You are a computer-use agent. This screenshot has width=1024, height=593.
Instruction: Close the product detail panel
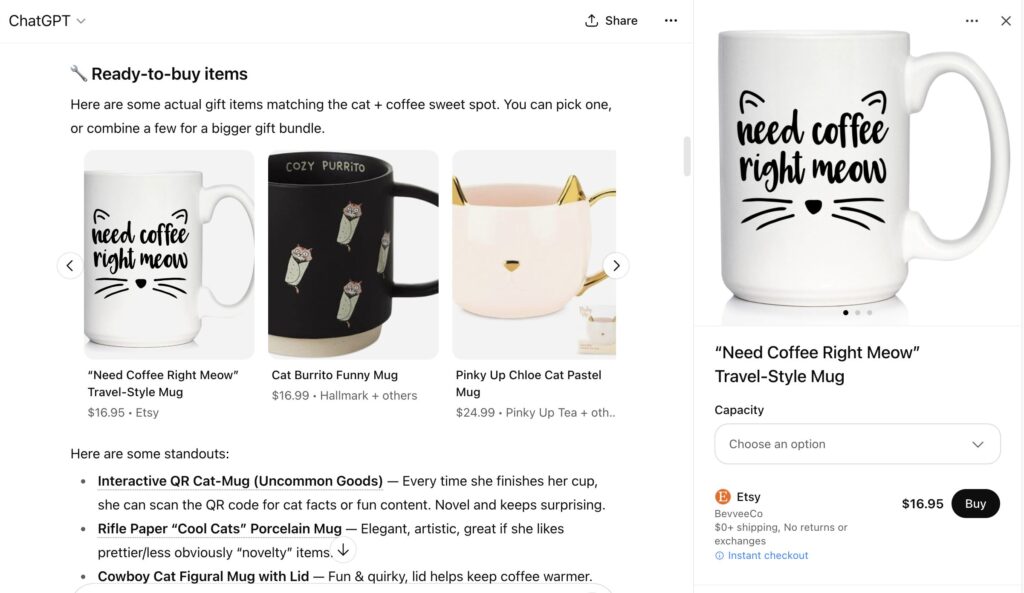[1006, 21]
